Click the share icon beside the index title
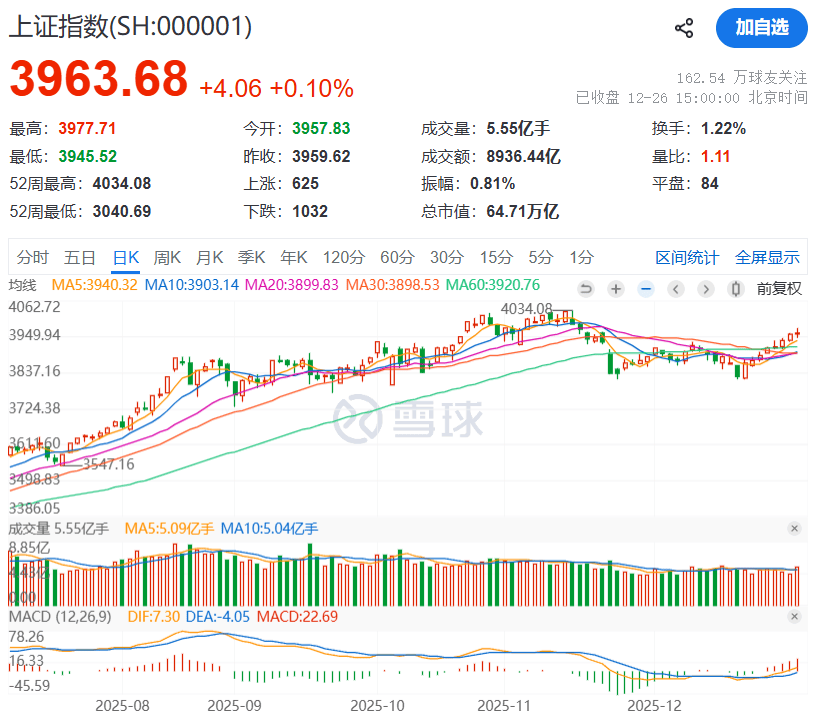814x715 pixels. click(x=684, y=28)
